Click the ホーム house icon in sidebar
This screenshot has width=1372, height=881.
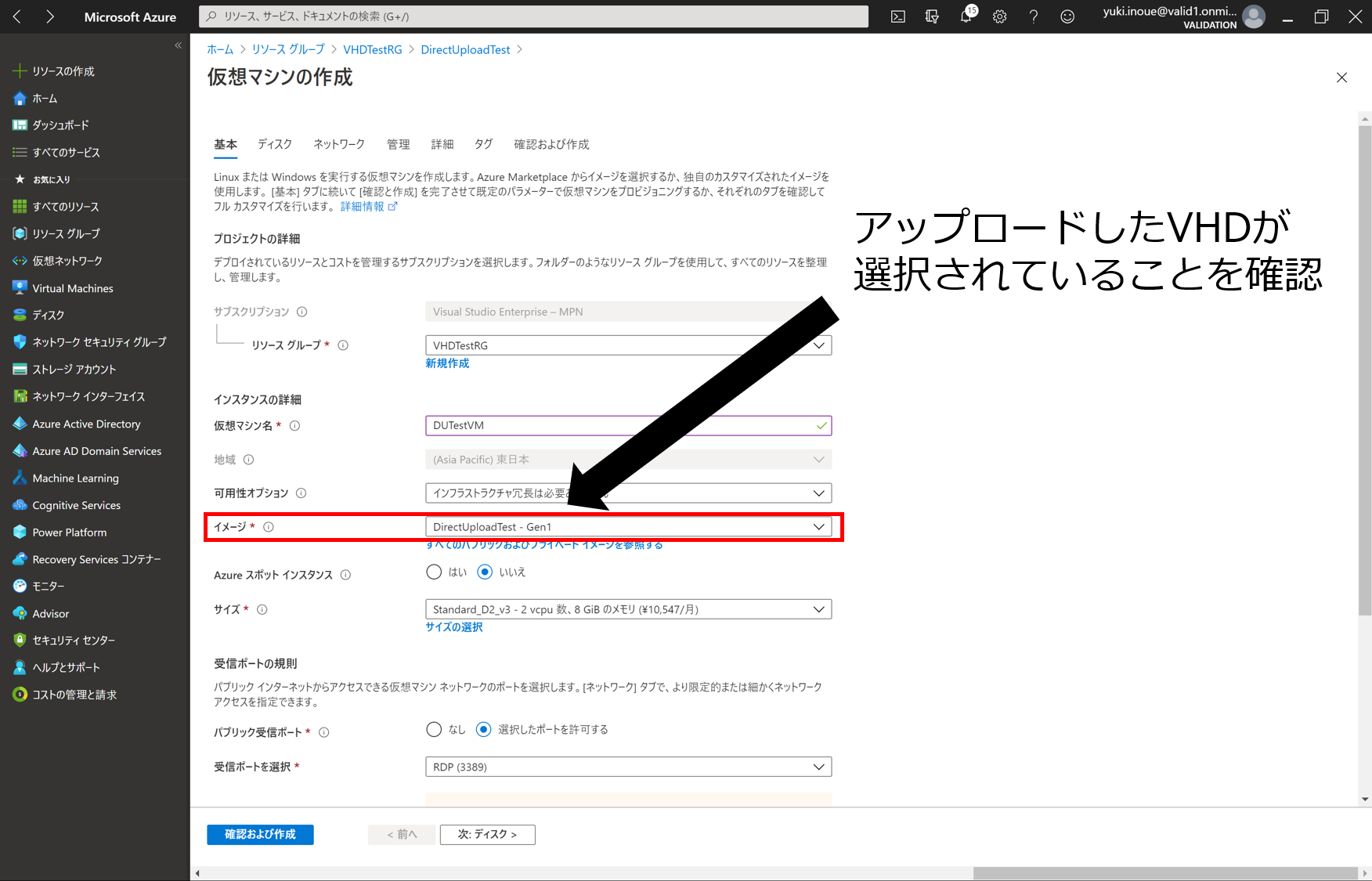point(20,99)
